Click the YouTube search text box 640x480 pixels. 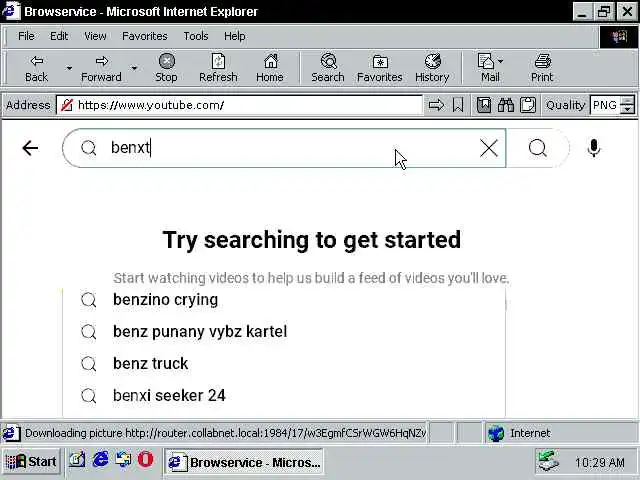(x=286, y=148)
